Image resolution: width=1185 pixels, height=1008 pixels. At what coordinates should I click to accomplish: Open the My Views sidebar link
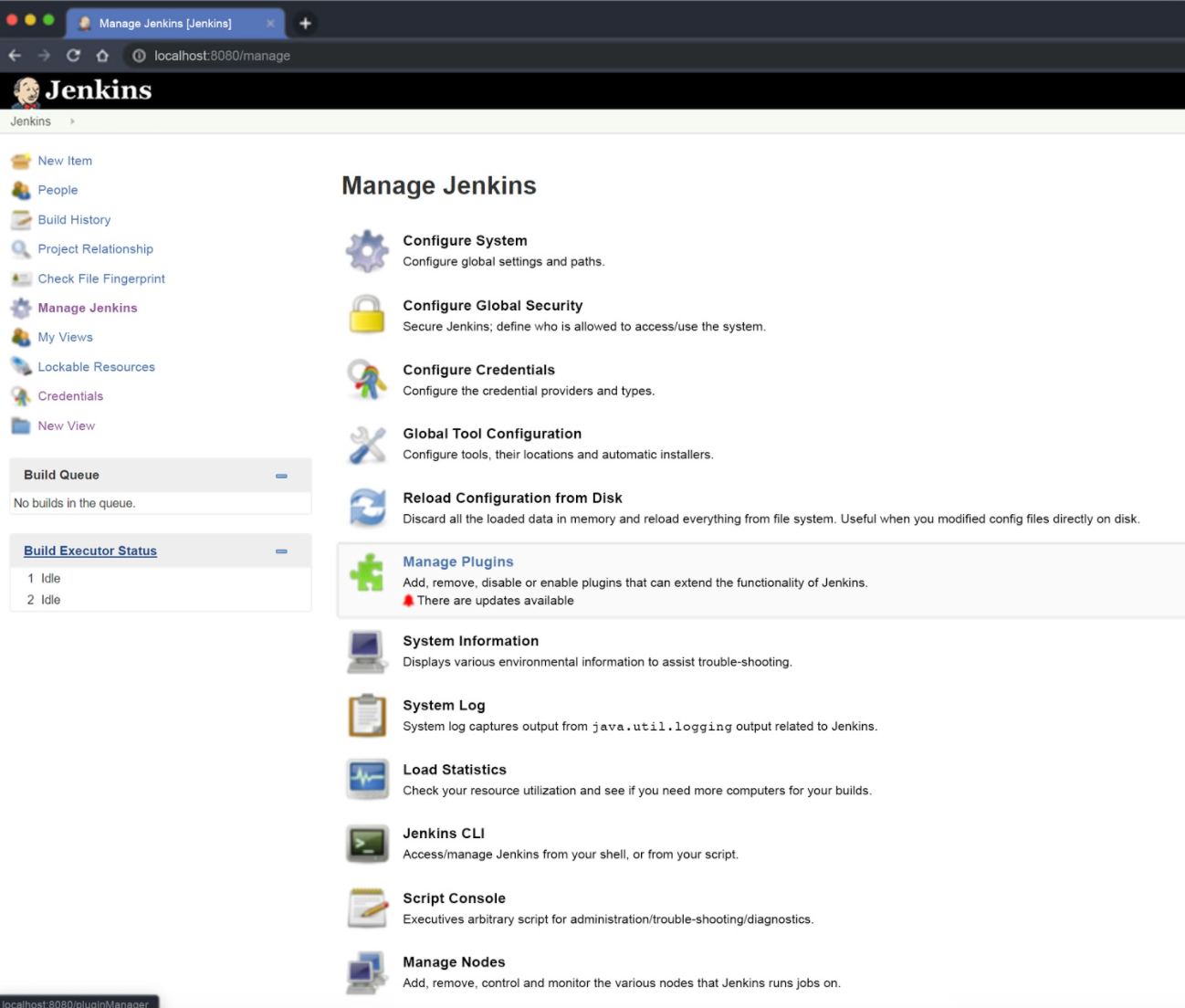tap(65, 337)
